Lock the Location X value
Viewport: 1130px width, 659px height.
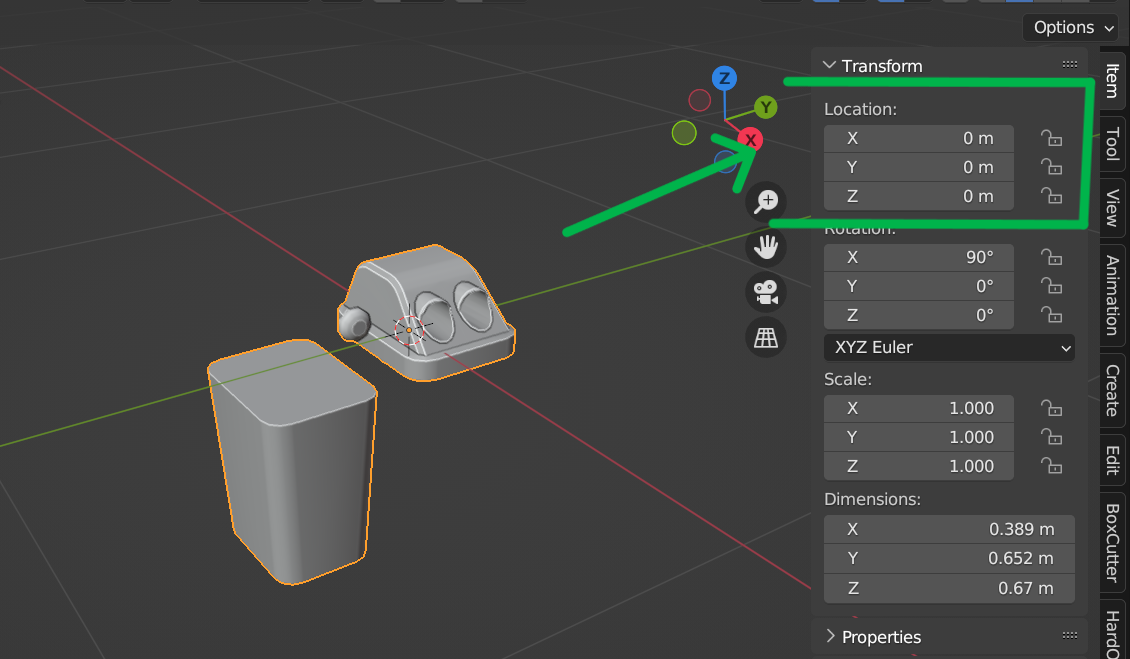point(1051,138)
